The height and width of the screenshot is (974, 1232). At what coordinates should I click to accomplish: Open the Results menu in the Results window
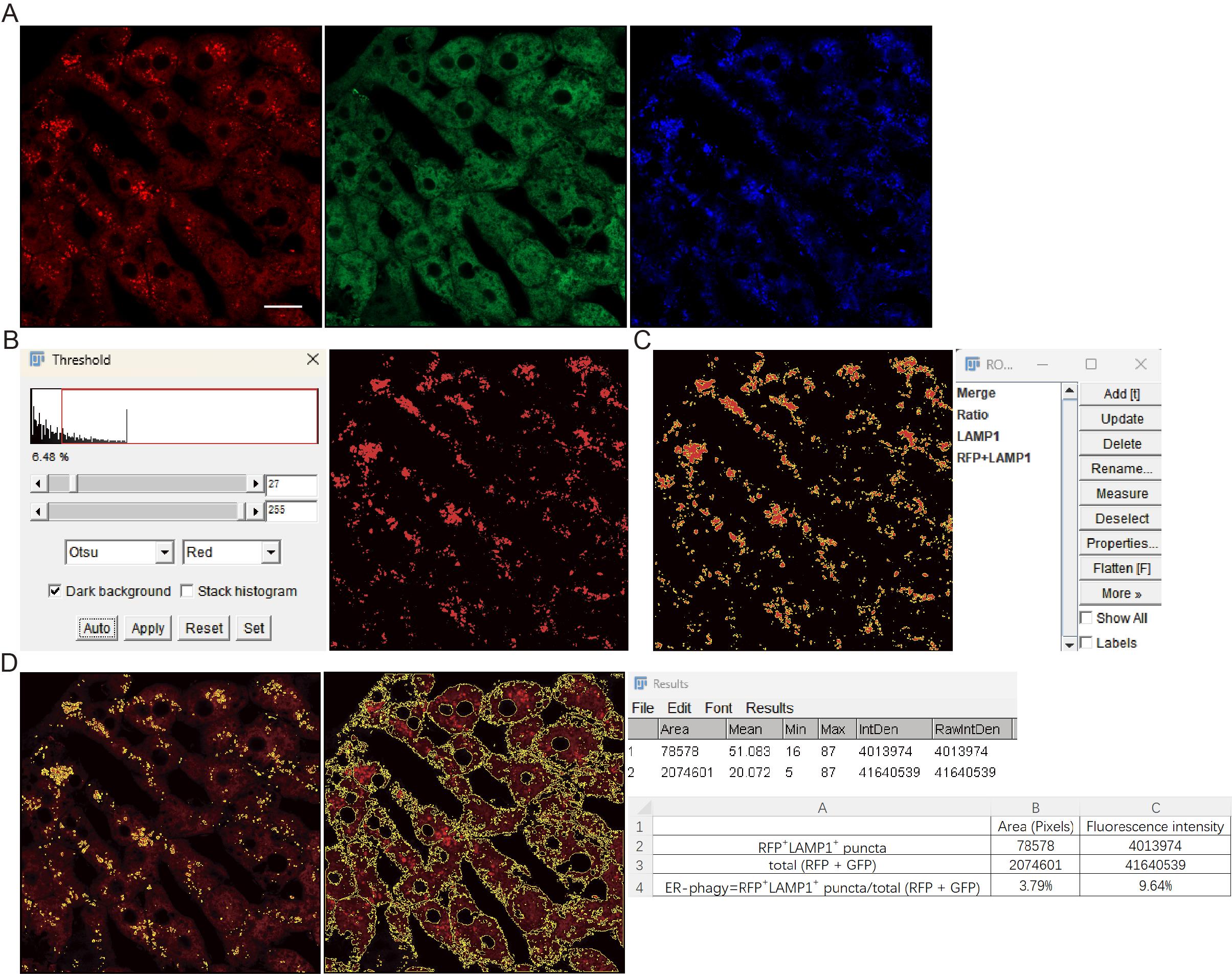pyautogui.click(x=769, y=707)
